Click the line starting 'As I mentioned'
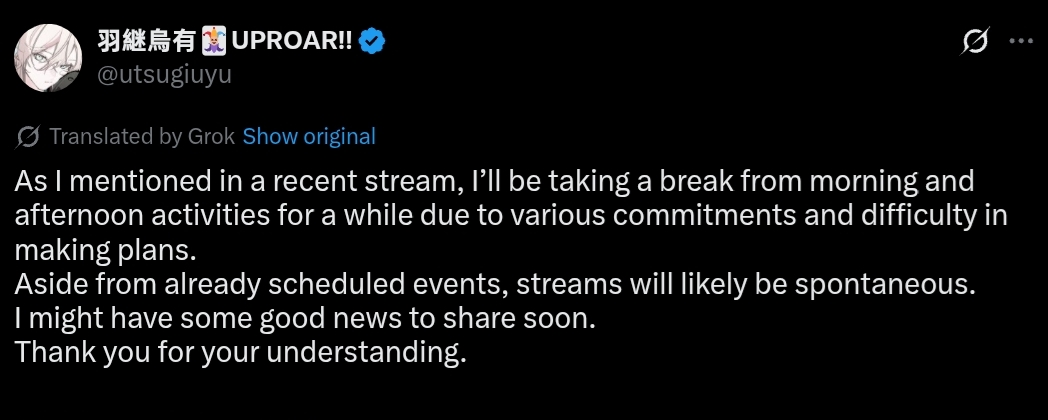This screenshot has height=420, width=1048. [494, 182]
